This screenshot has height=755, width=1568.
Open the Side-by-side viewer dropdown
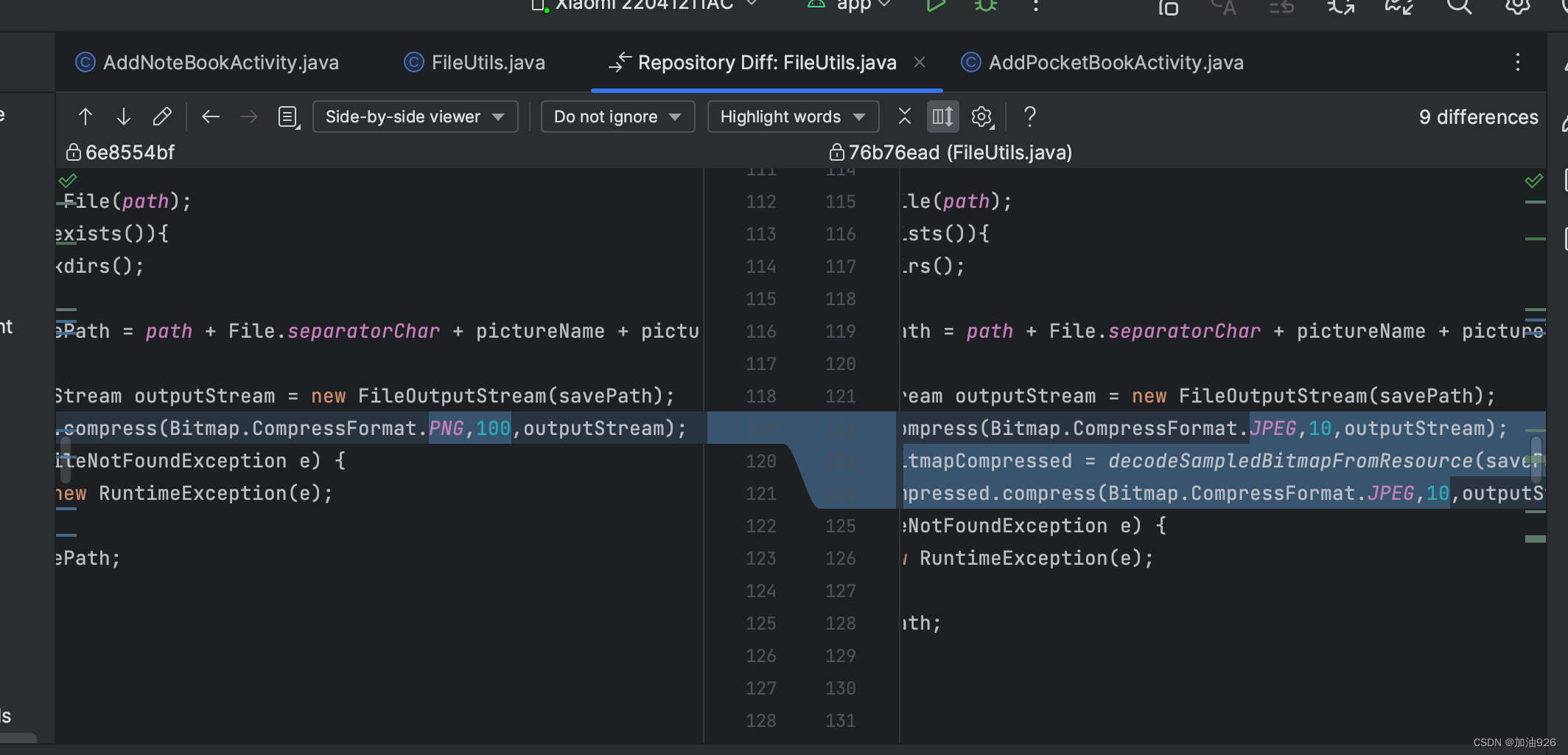(415, 116)
